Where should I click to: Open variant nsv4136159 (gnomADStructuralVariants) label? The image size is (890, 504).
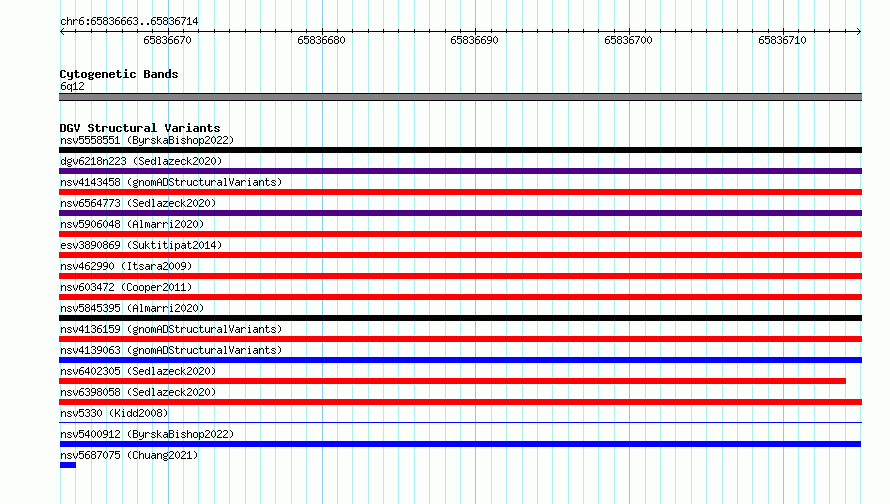171,329
